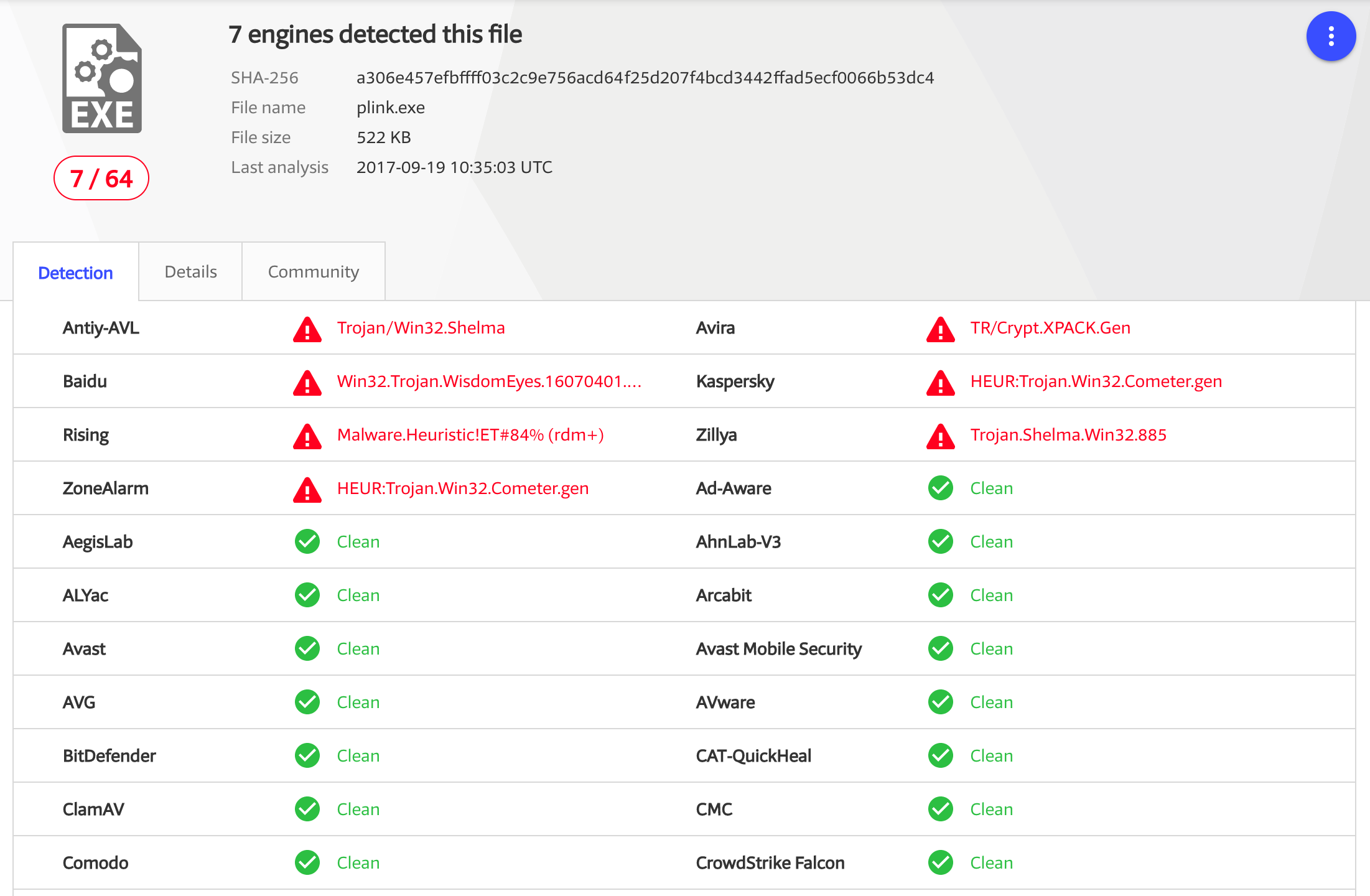Viewport: 1370px width, 896px height.
Task: Click the Avast Mobile Security engine name
Action: (x=779, y=649)
